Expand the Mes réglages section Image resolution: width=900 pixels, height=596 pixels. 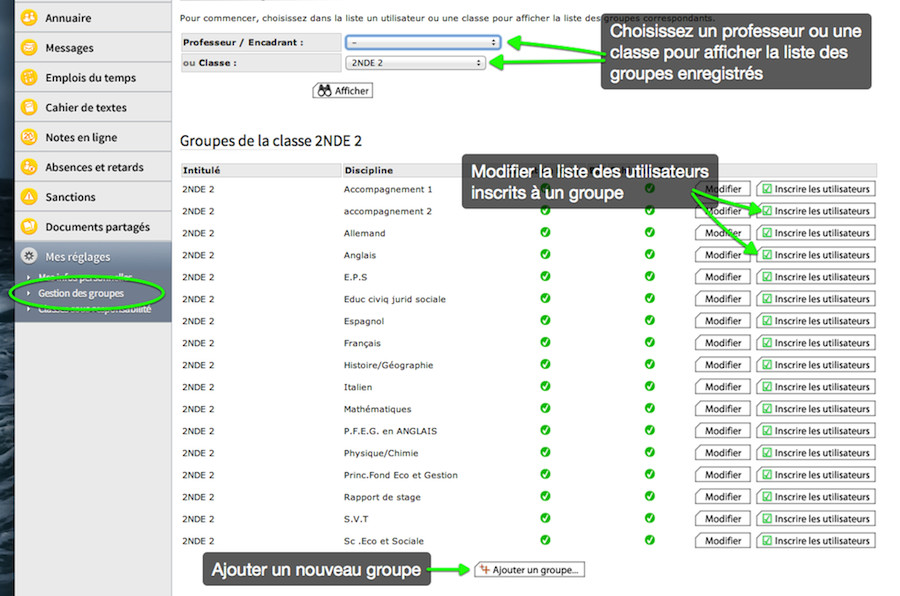tap(77, 257)
